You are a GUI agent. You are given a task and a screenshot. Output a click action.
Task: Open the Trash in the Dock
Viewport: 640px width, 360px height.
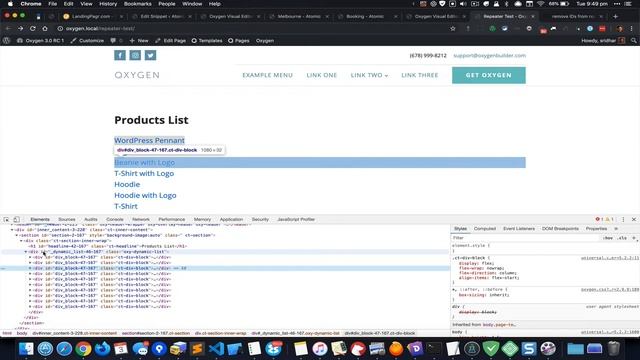point(613,349)
